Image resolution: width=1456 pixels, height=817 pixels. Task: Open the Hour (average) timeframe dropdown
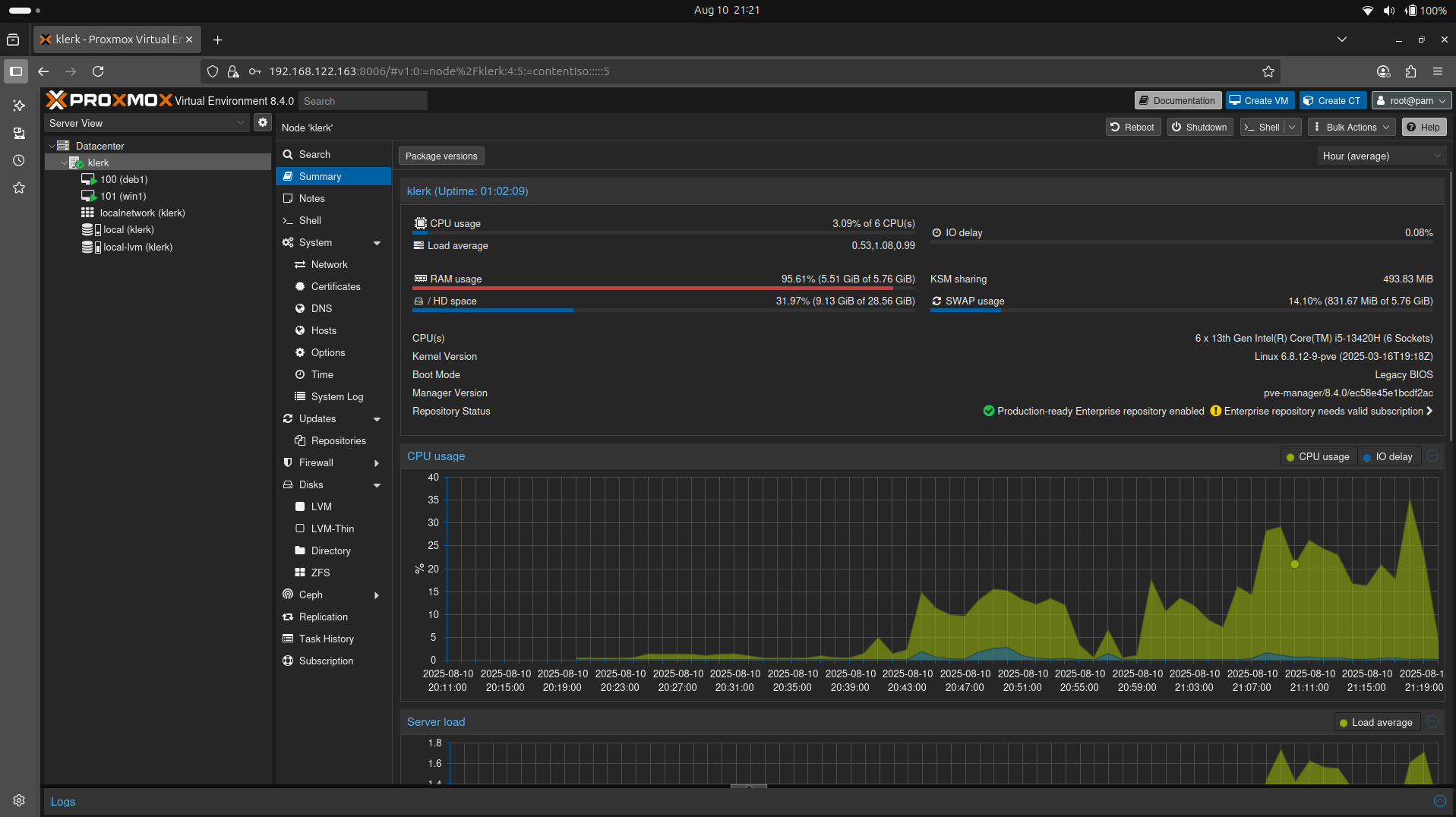click(1381, 156)
